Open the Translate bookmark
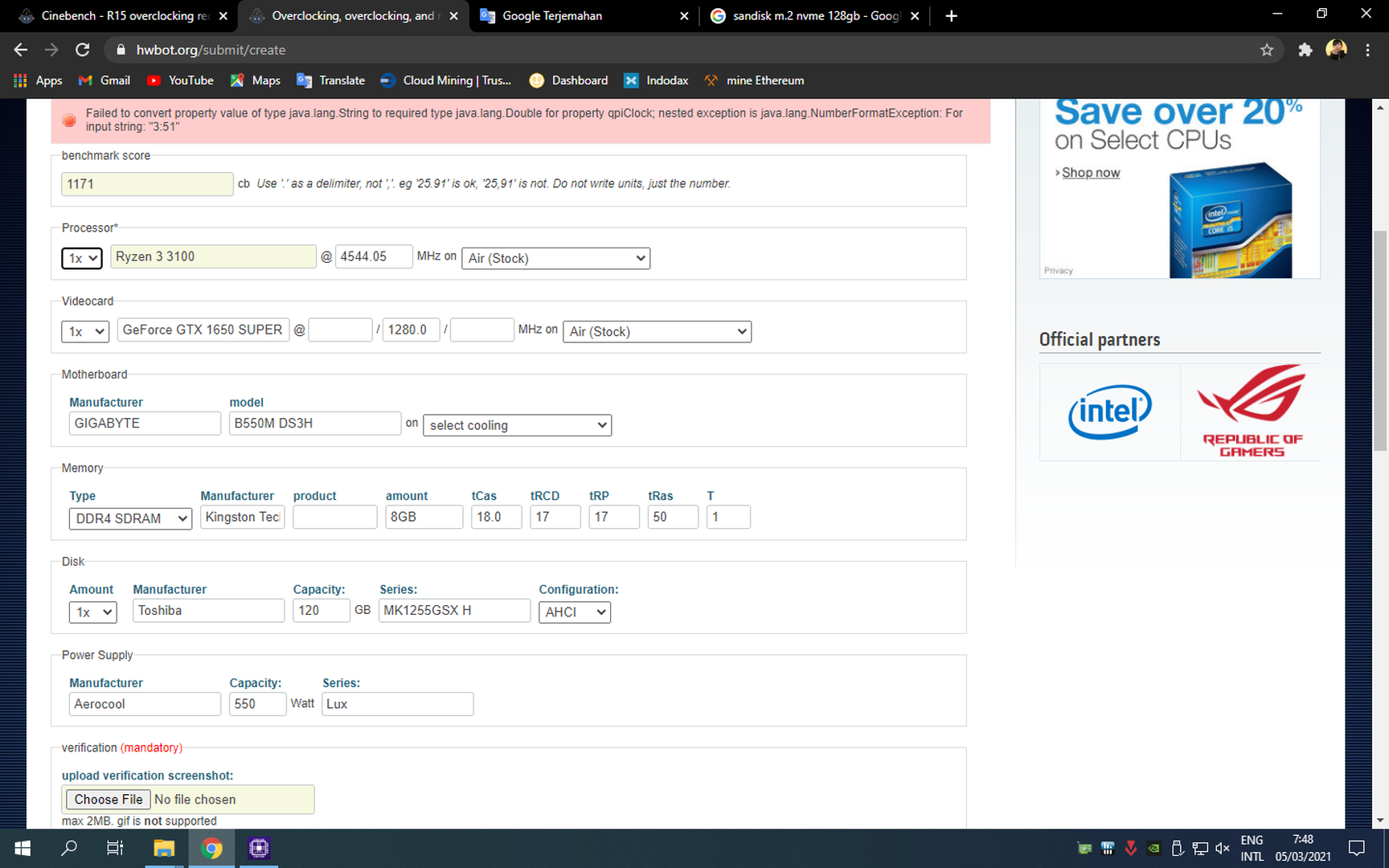1389x868 pixels. tap(330, 80)
